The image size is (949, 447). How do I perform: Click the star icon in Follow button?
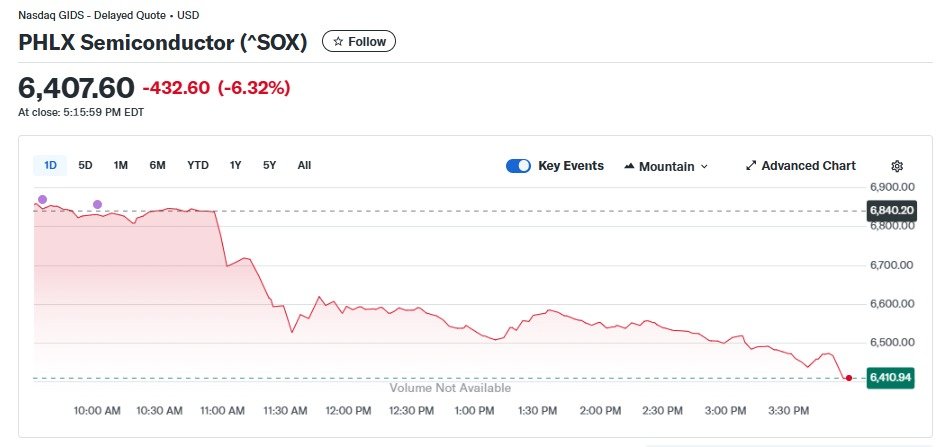click(x=338, y=42)
